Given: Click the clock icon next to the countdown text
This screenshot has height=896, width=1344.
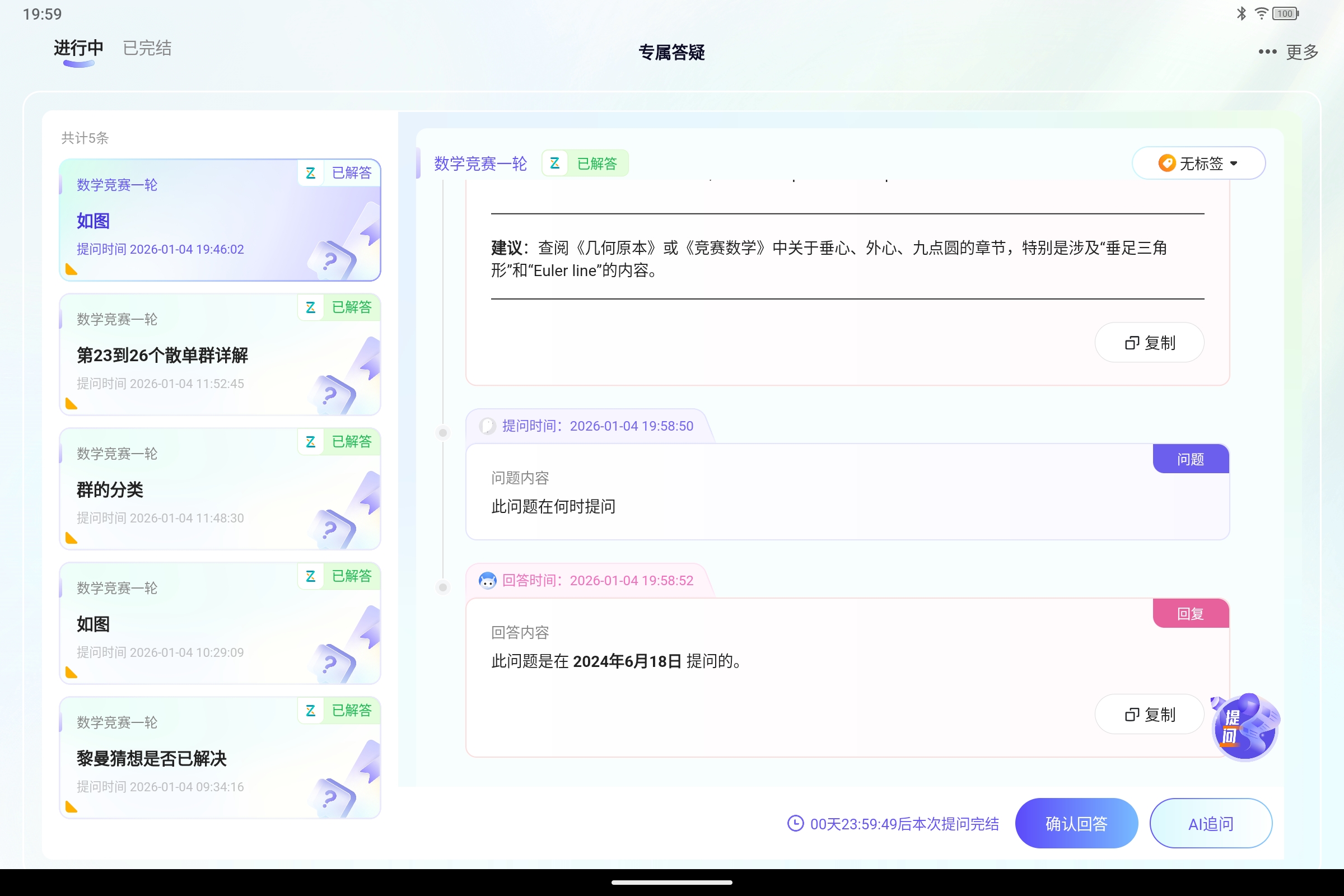Looking at the screenshot, I should (x=795, y=823).
